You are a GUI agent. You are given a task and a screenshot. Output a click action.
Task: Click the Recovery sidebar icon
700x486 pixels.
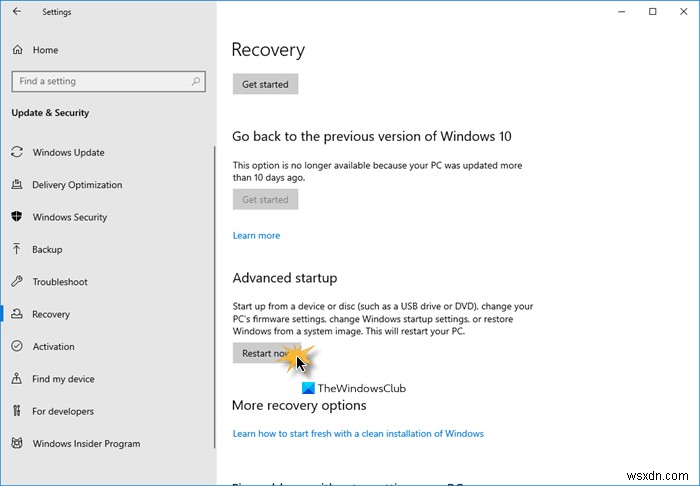pos(17,314)
